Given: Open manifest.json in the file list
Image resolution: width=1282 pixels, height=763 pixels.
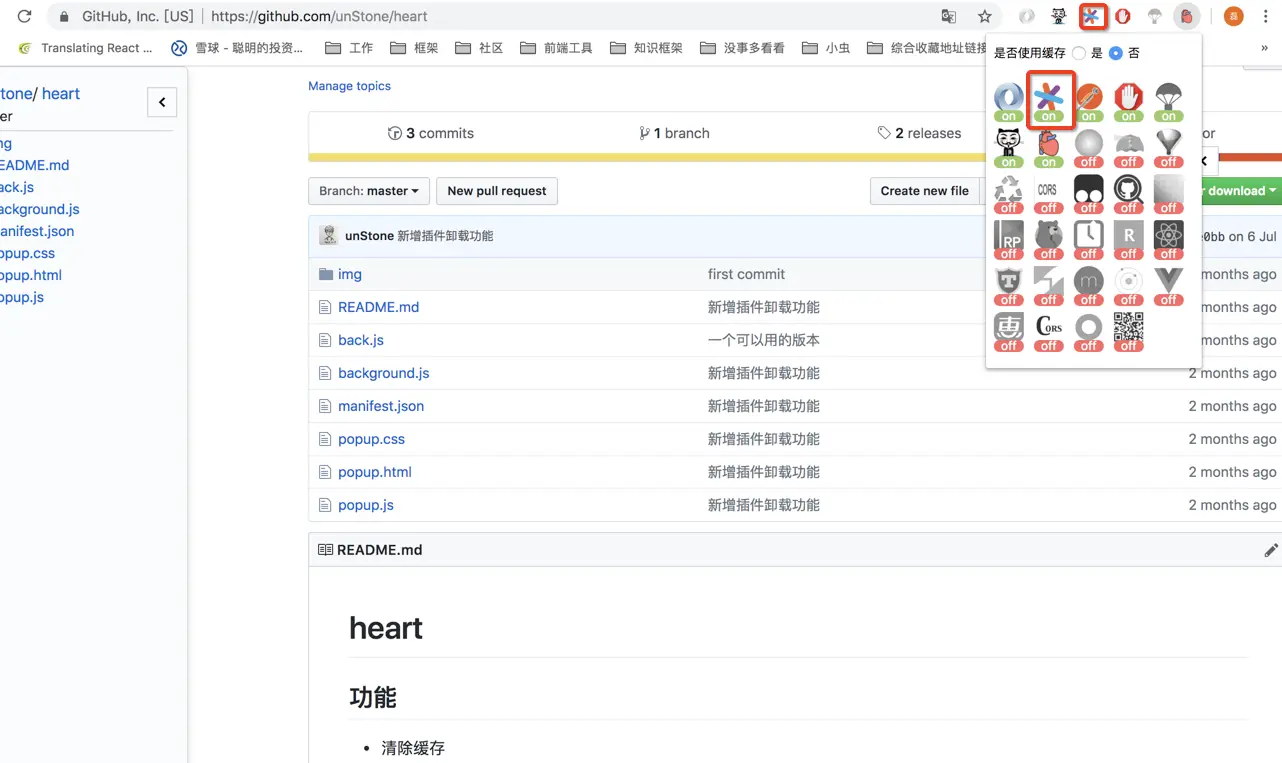Looking at the screenshot, I should [381, 406].
